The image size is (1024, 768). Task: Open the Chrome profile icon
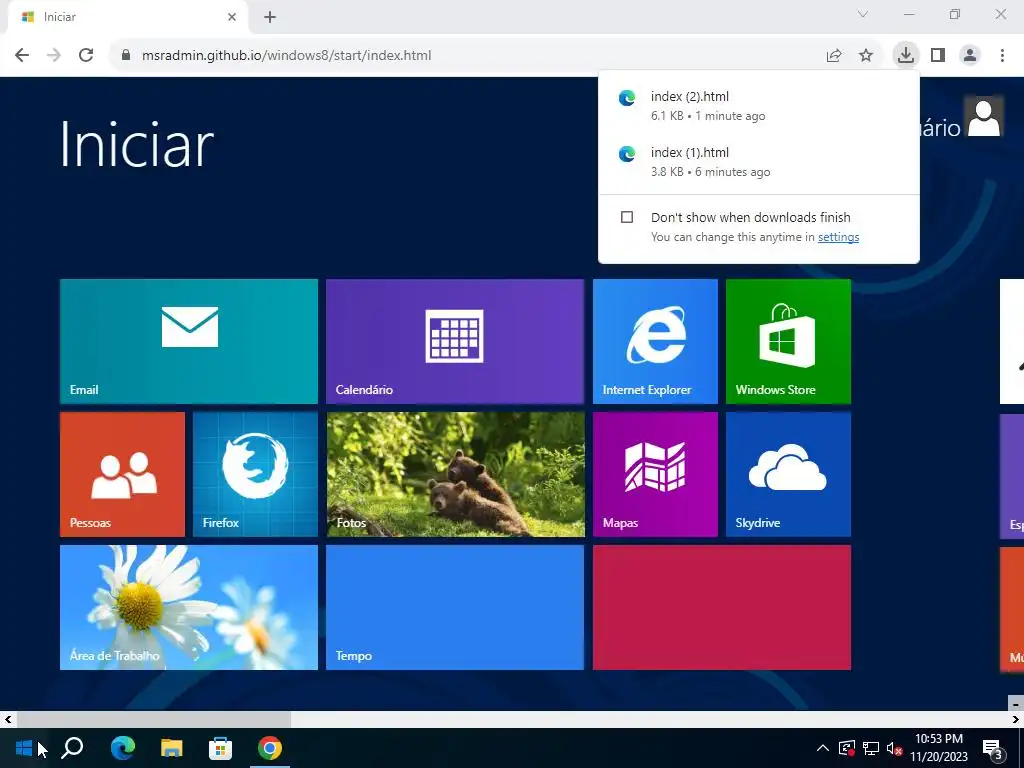[970, 56]
